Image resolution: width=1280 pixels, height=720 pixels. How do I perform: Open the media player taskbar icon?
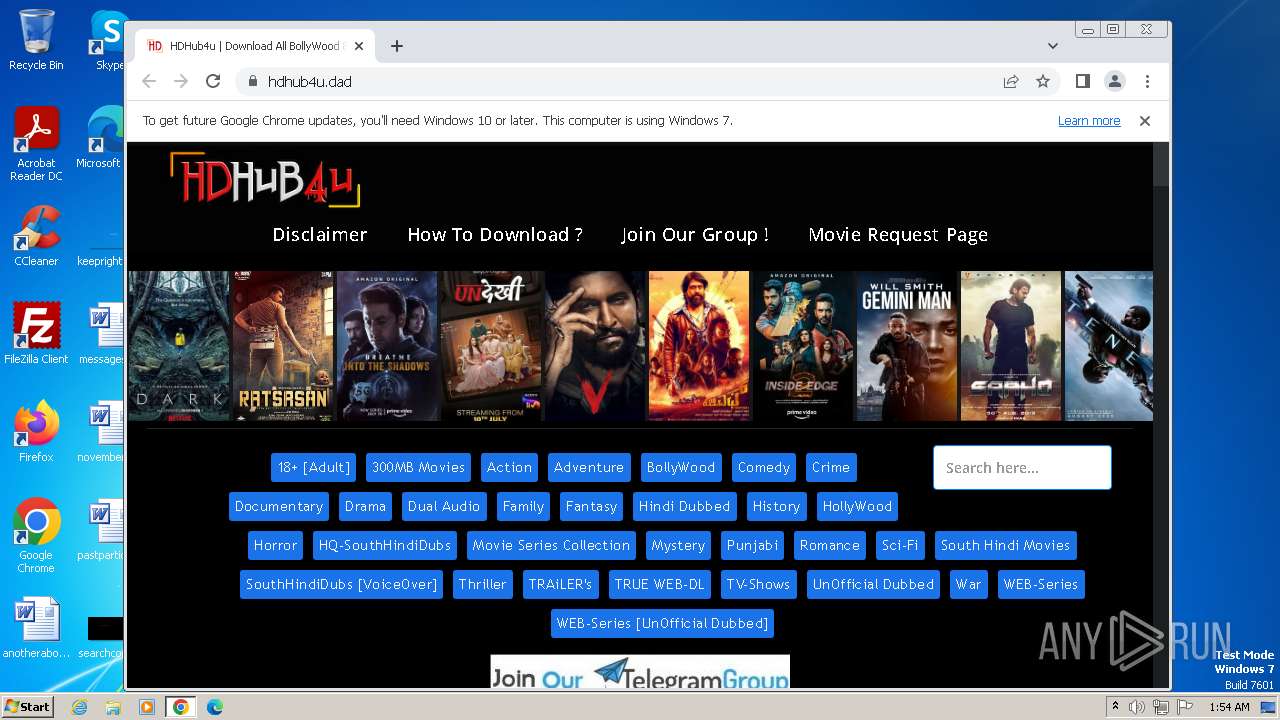tap(146, 707)
